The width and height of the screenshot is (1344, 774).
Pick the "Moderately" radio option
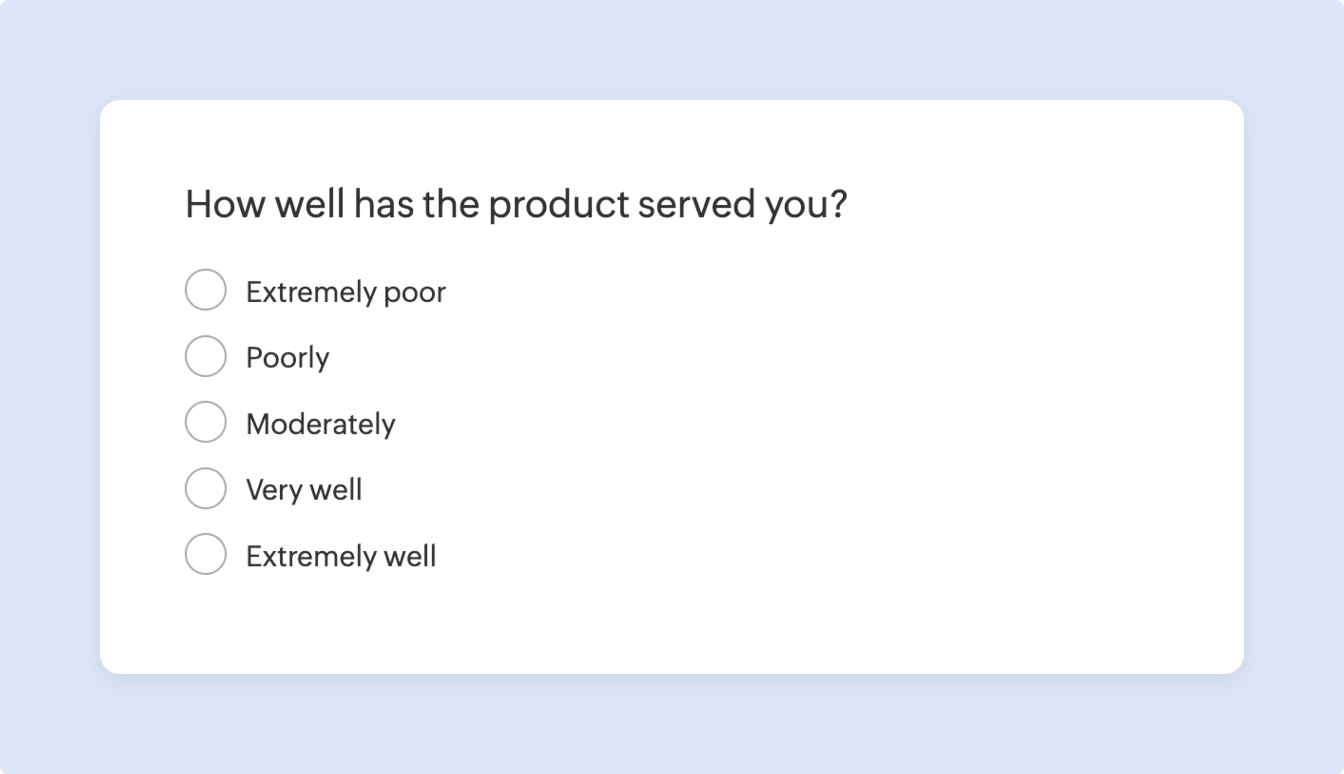pos(205,422)
